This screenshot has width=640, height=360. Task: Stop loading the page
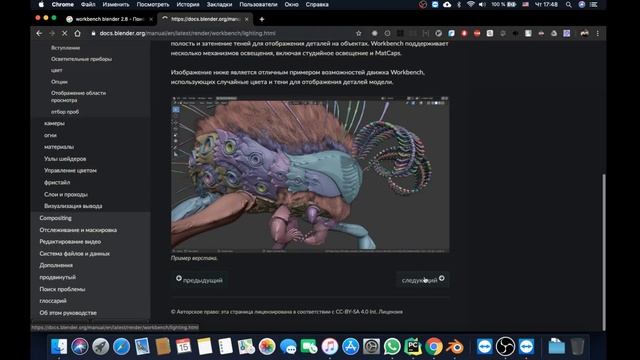(64, 33)
